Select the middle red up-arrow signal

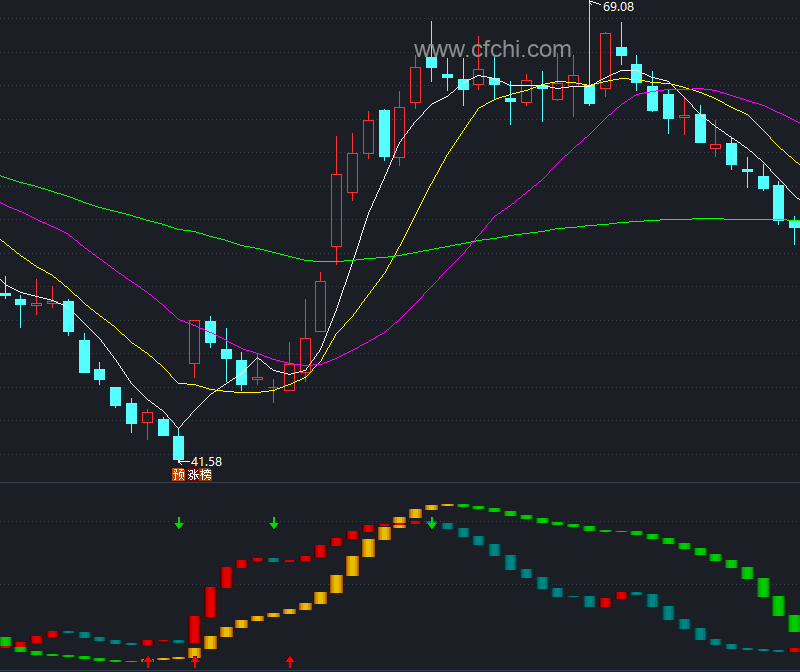coord(195,662)
